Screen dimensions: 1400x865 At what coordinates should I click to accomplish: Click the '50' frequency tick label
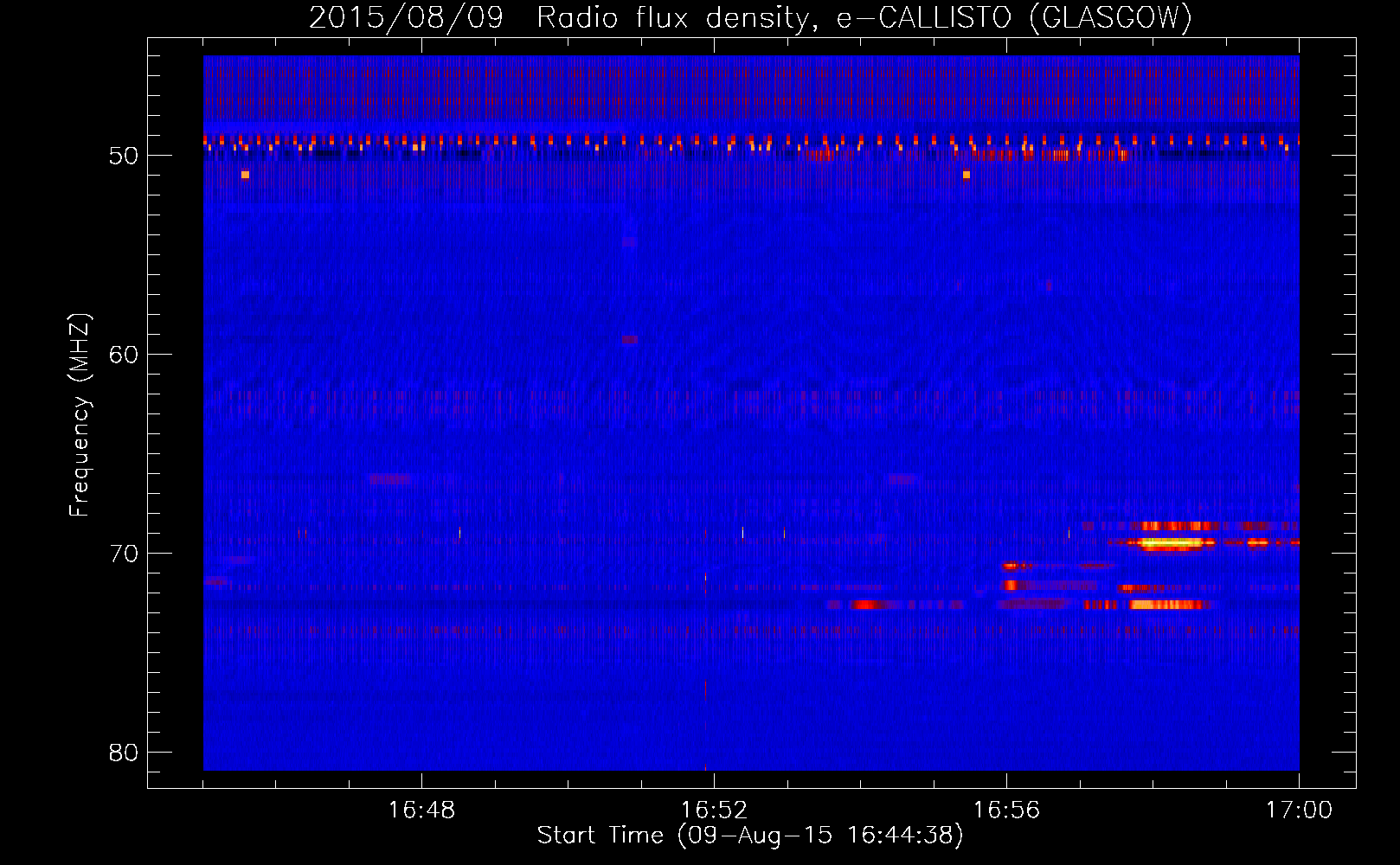pyautogui.click(x=124, y=156)
